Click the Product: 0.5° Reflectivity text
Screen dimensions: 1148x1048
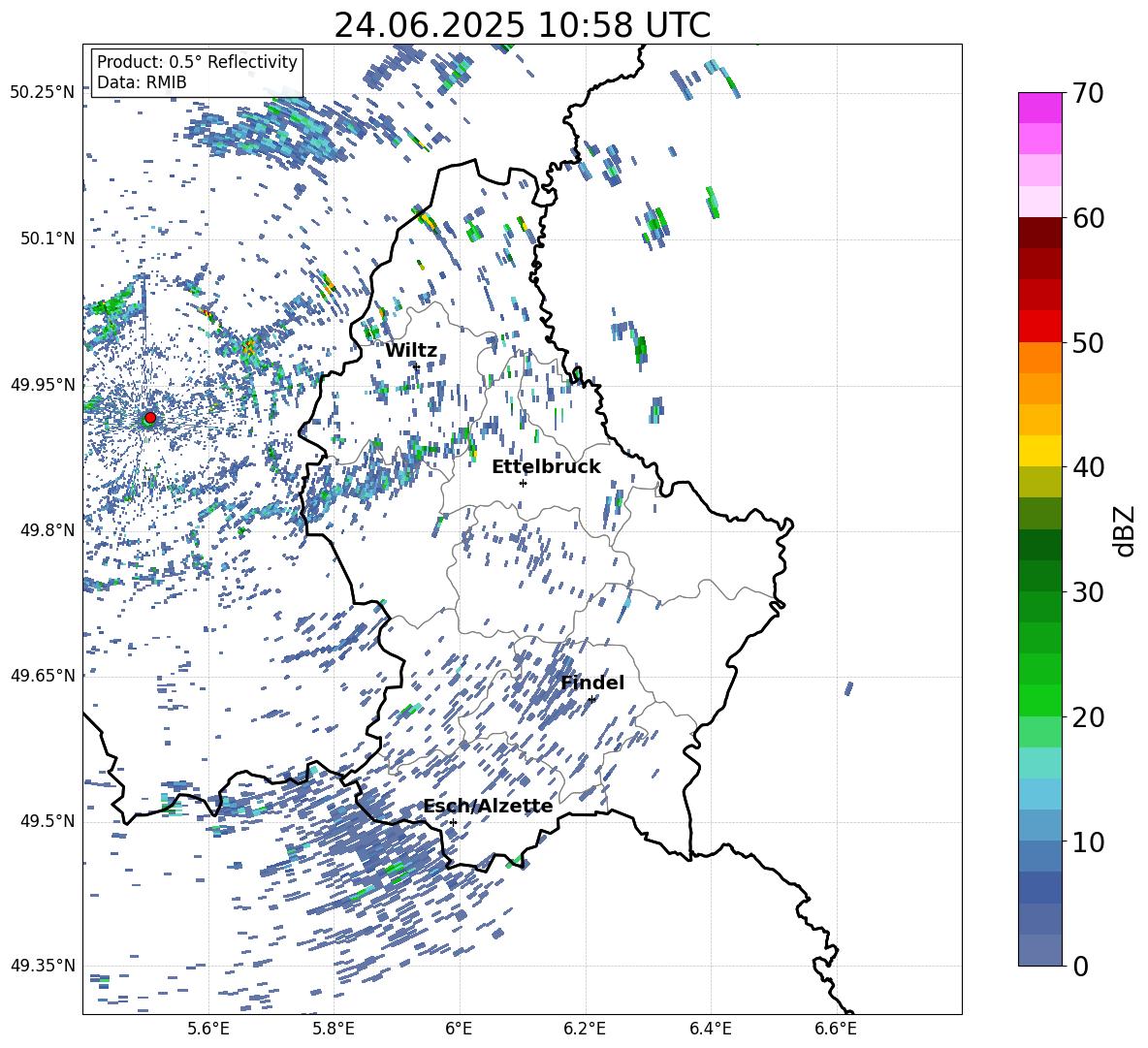click(197, 62)
